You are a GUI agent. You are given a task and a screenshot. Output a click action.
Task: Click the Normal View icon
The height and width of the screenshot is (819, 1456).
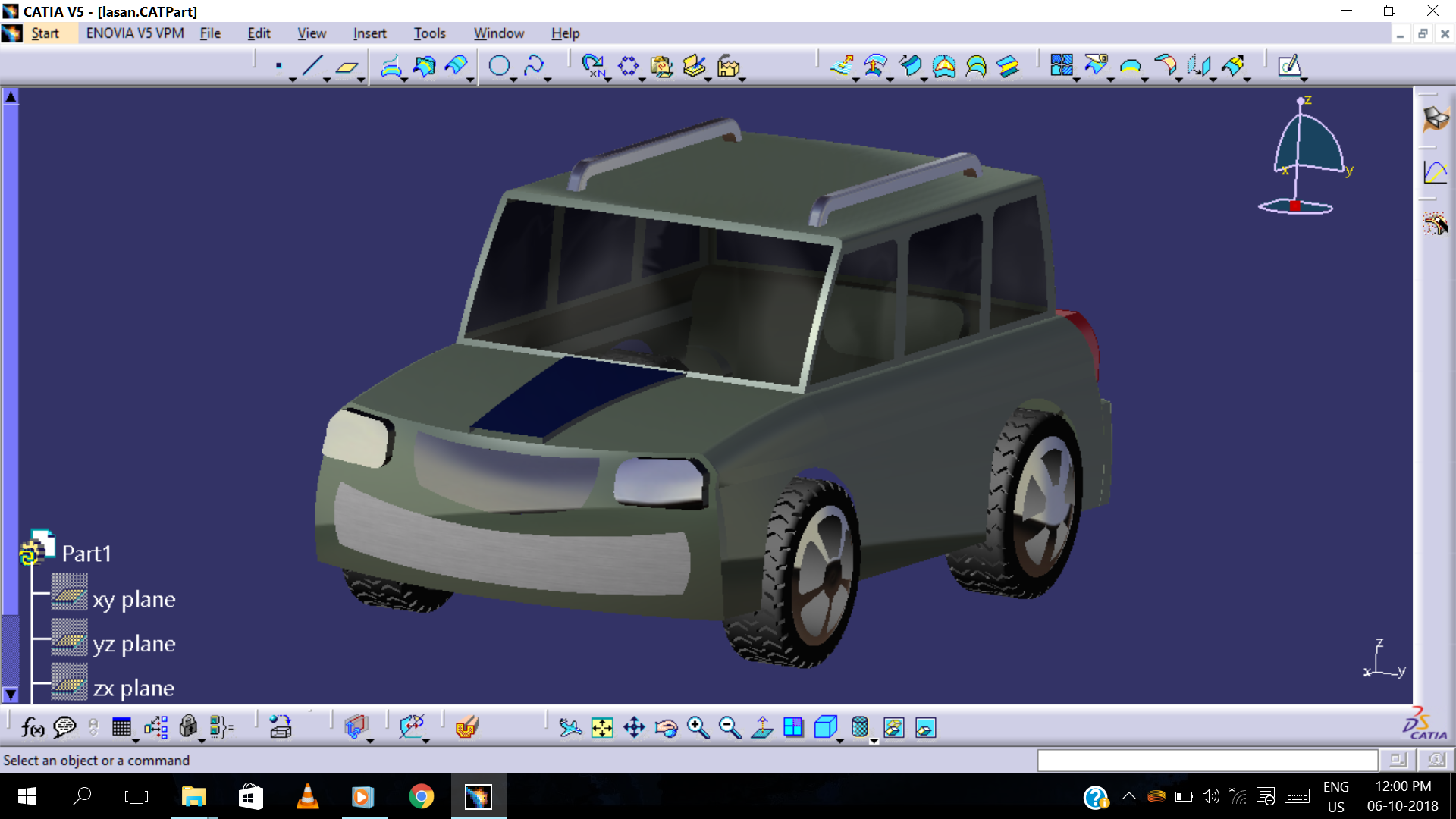[761, 728]
